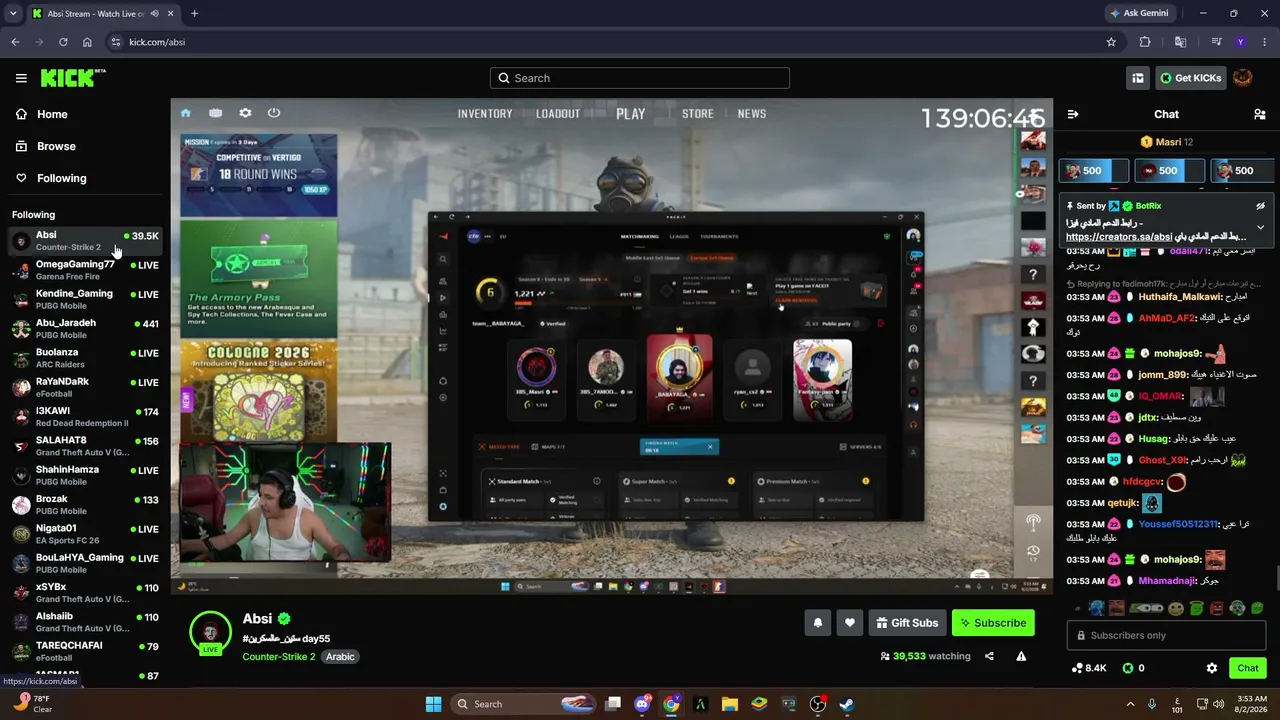Open Kendine_Gaming channel in the sidebar

point(85,299)
